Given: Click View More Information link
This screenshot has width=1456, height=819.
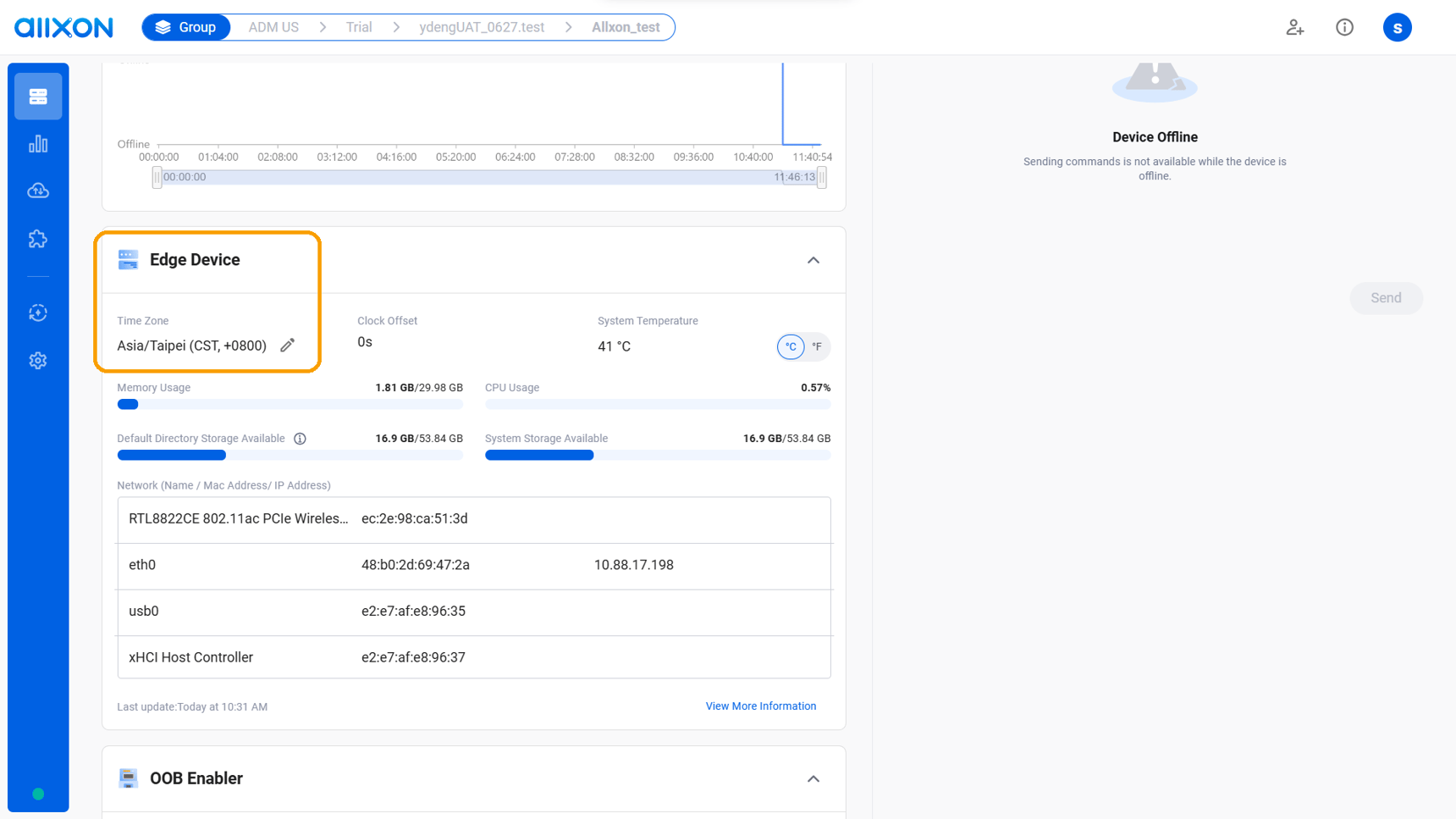Looking at the screenshot, I should (x=760, y=706).
